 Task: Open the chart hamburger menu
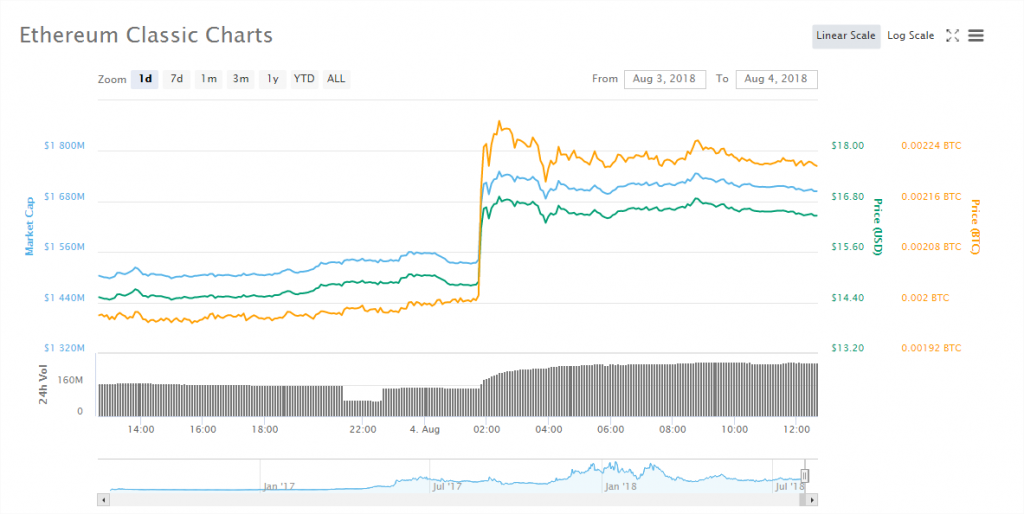click(x=976, y=36)
